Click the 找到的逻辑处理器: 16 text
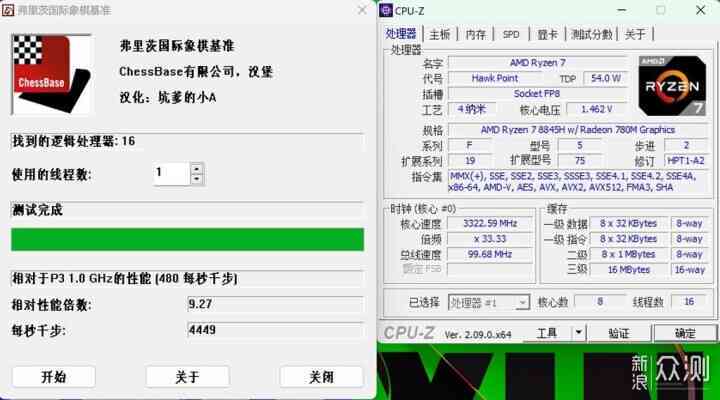 click(73, 141)
